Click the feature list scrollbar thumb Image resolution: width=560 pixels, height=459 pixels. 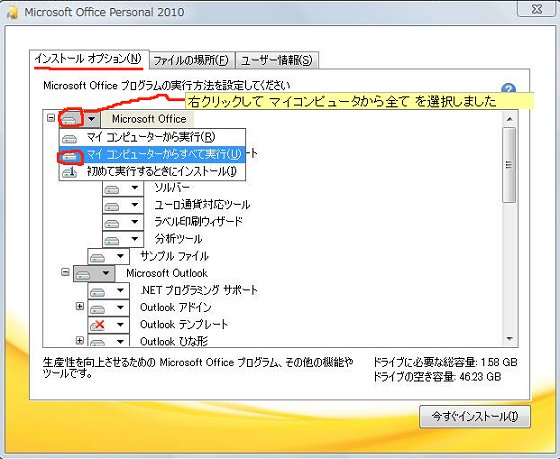tap(509, 165)
